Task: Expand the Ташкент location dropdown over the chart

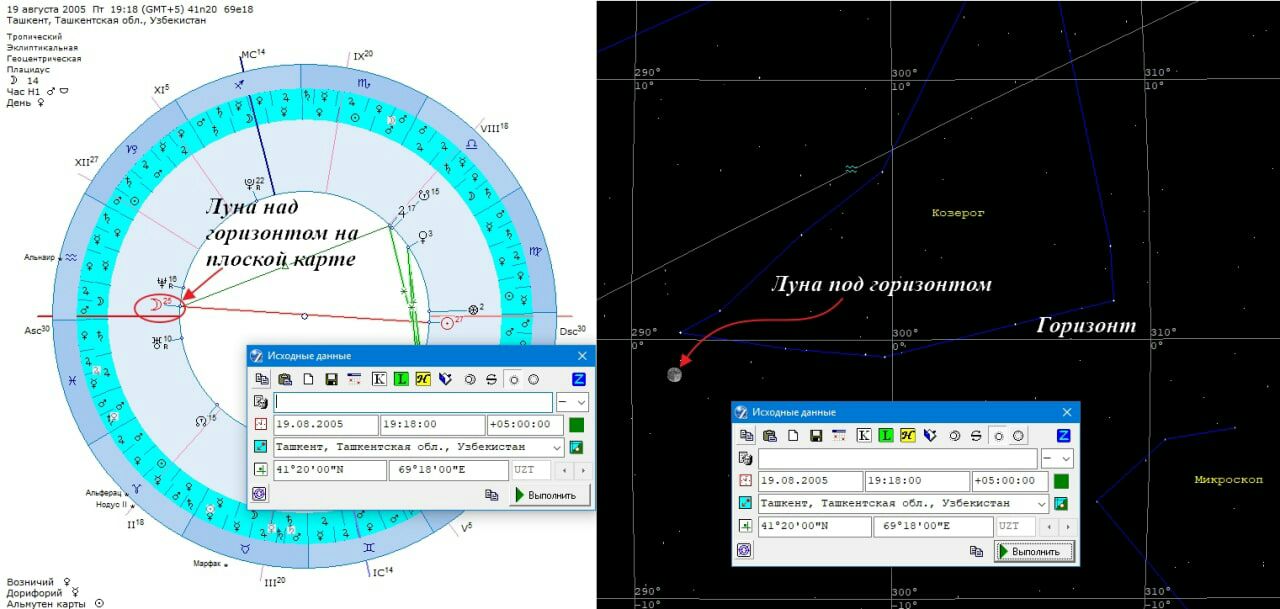Action: 556,447
